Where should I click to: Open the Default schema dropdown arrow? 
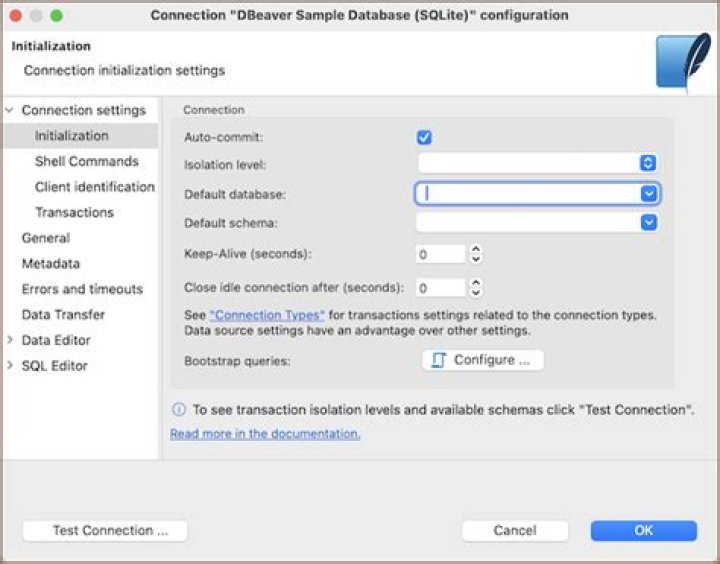pos(649,223)
